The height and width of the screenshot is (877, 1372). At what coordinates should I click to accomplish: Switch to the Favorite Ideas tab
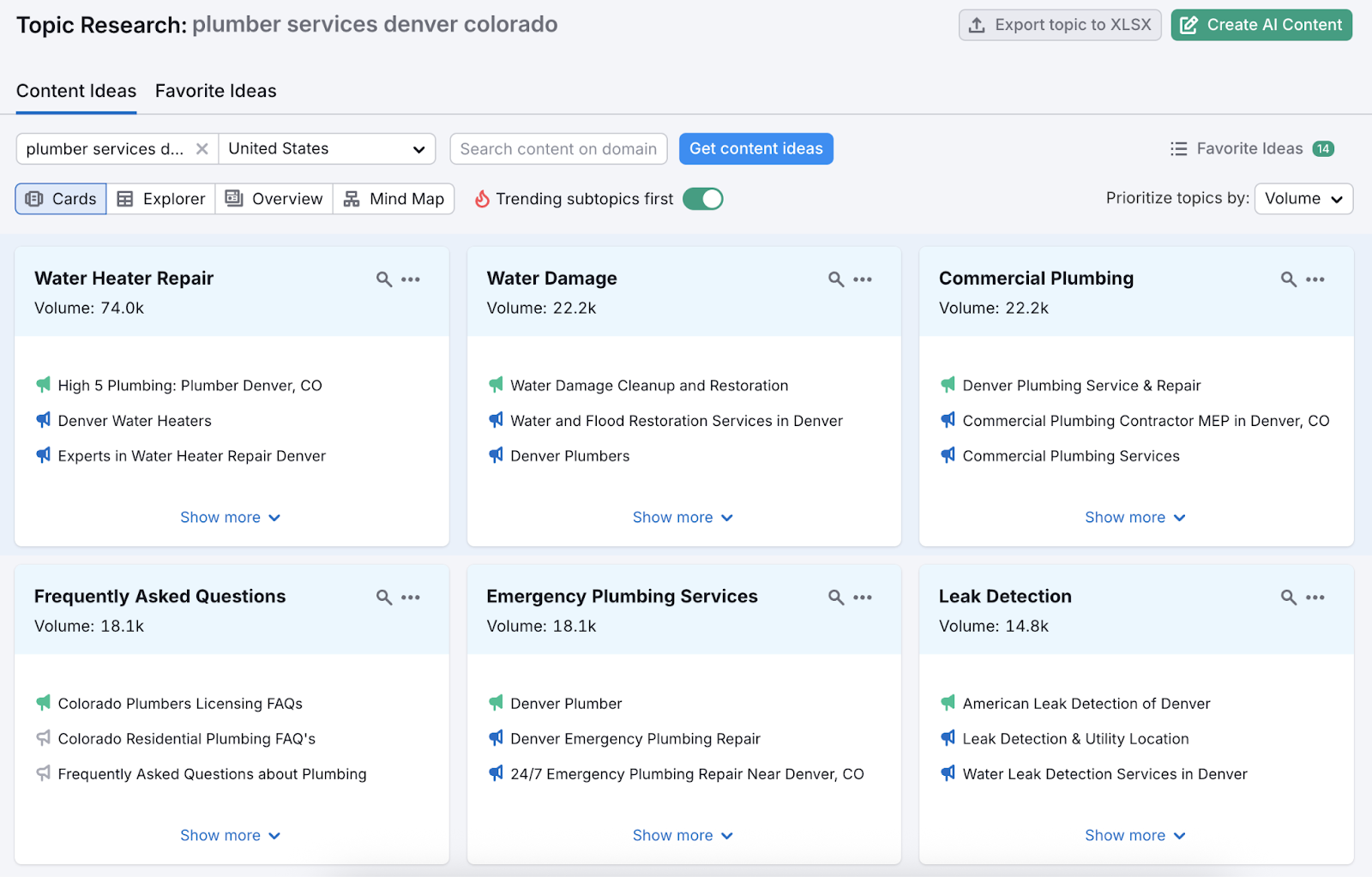pos(215,91)
